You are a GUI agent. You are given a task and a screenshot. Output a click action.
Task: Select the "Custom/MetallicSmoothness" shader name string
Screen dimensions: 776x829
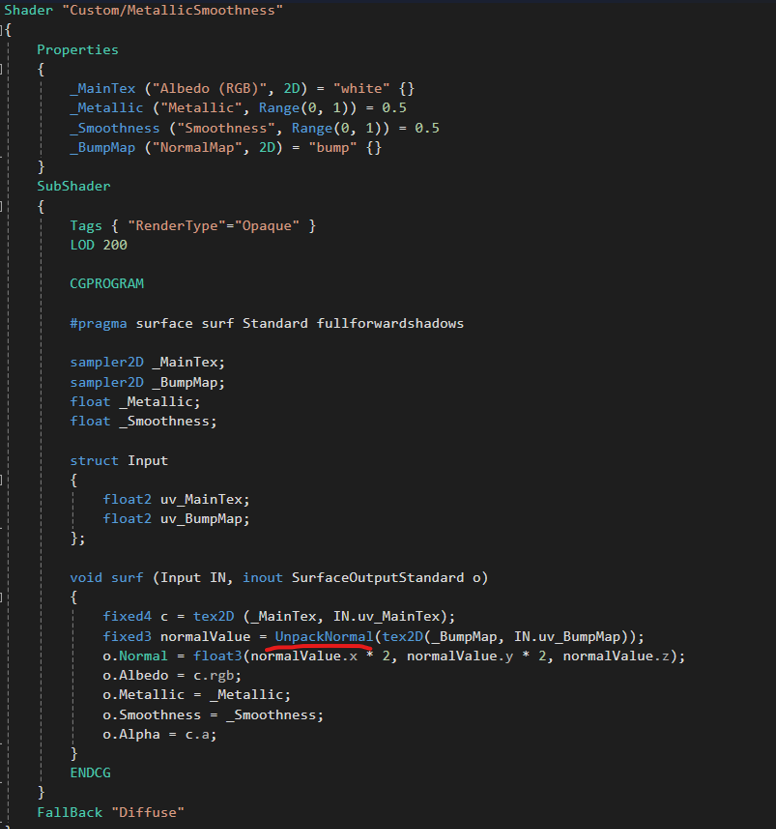pos(172,10)
